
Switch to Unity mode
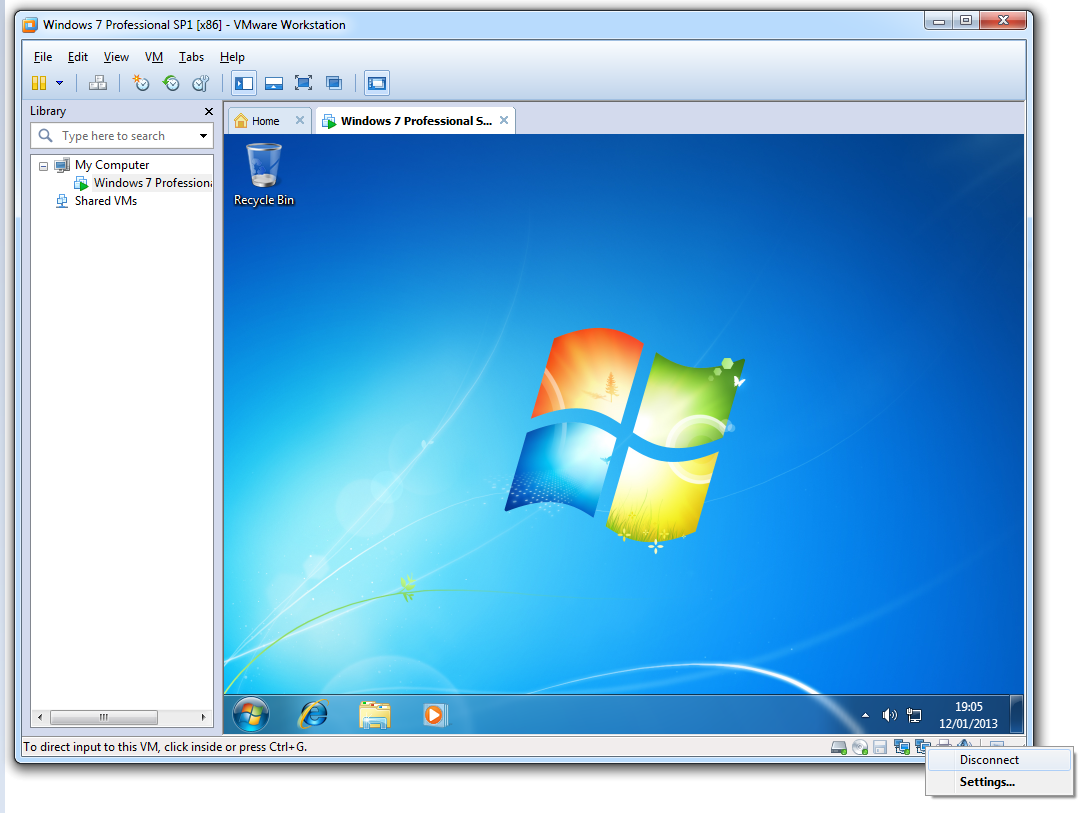[334, 83]
